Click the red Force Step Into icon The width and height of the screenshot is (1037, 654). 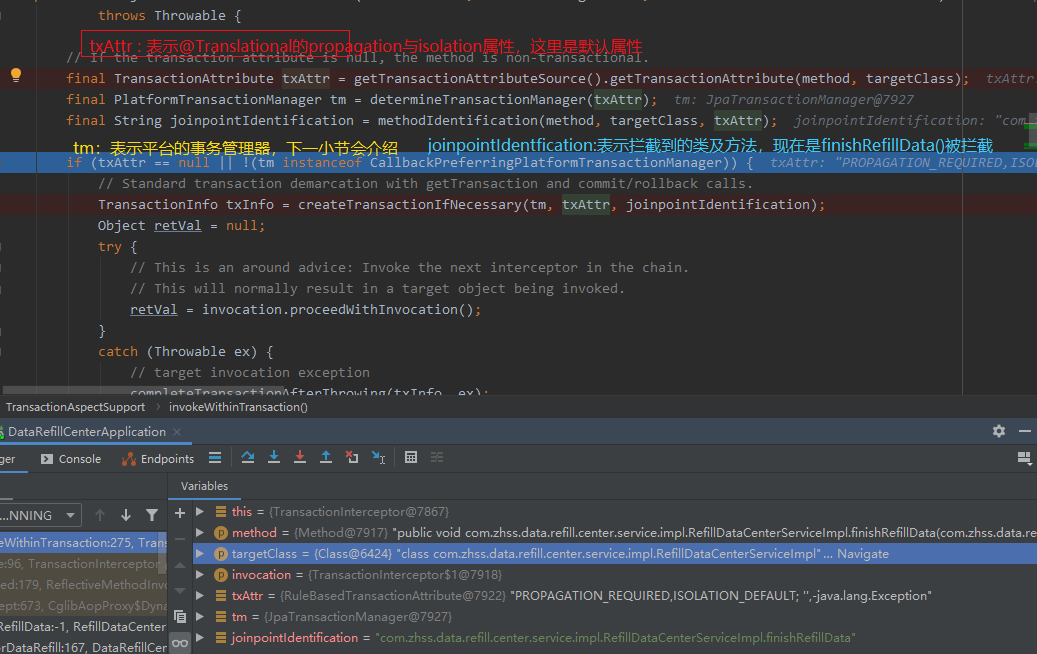300,458
